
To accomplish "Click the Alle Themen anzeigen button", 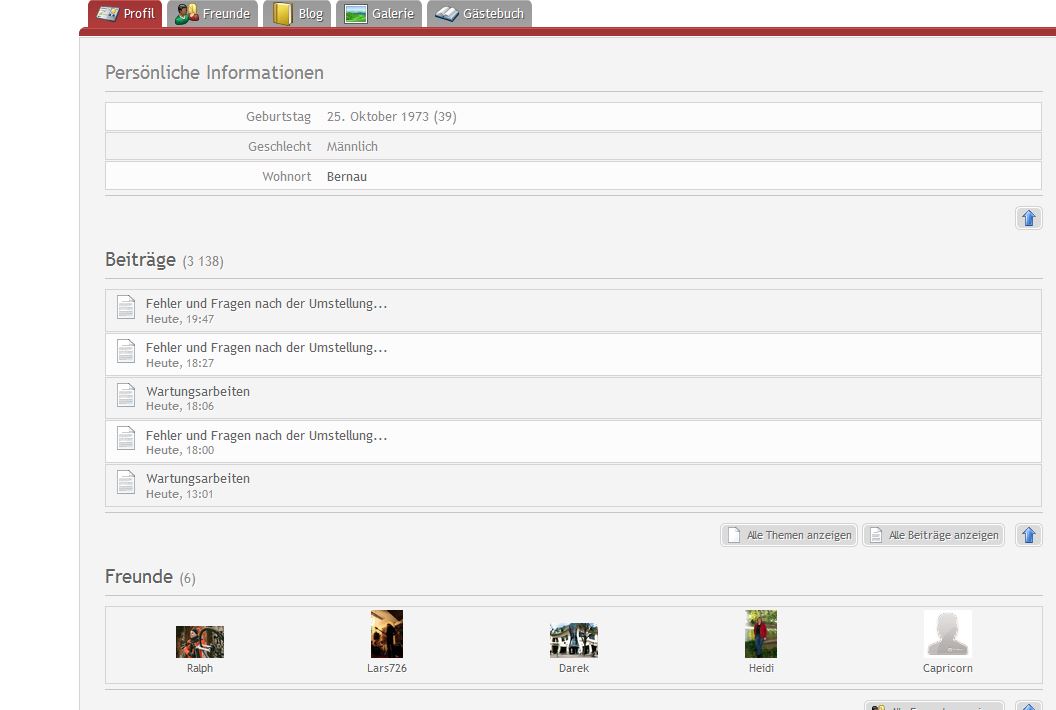I will [x=789, y=535].
